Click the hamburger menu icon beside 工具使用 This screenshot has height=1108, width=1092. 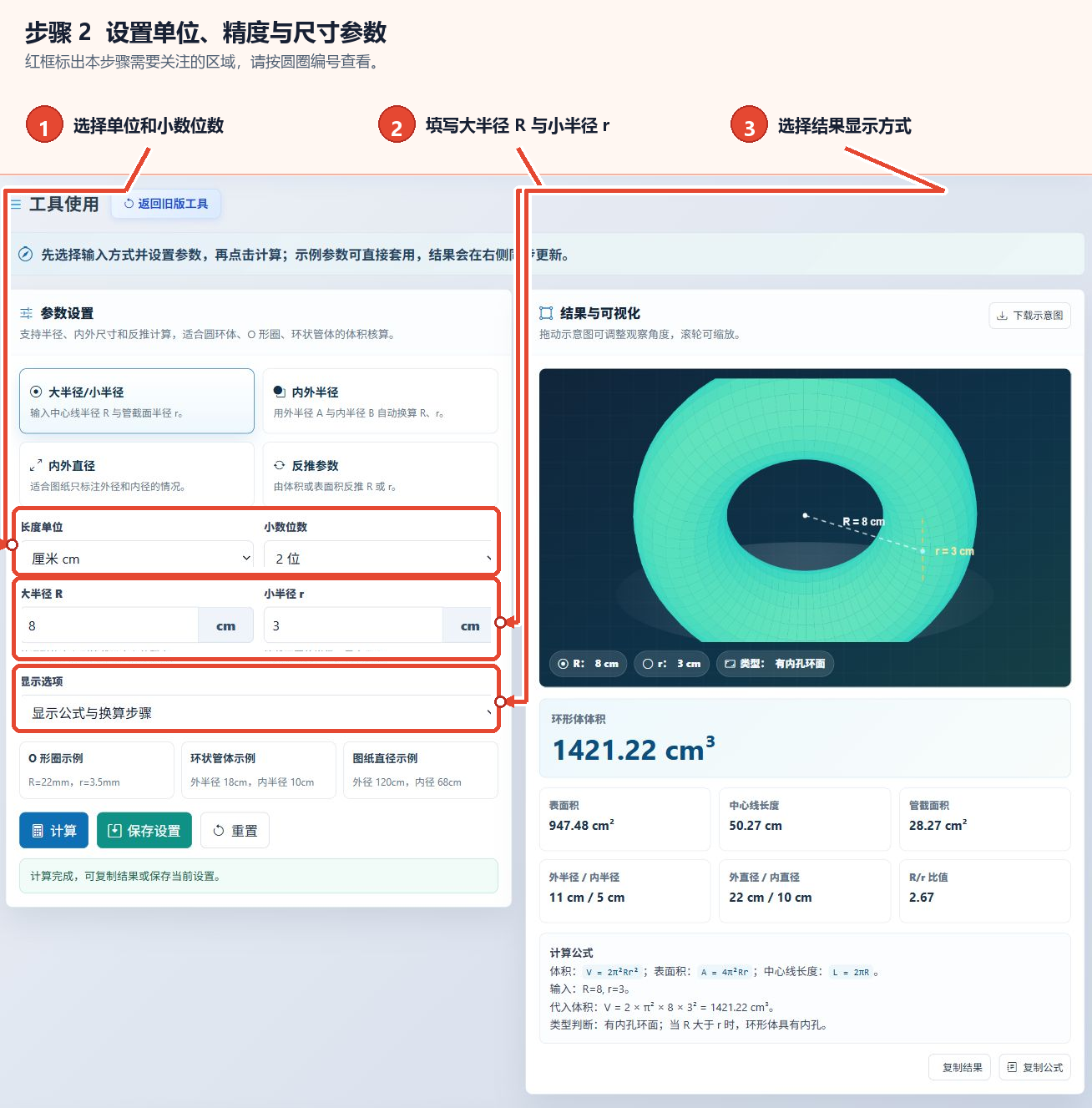(16, 204)
